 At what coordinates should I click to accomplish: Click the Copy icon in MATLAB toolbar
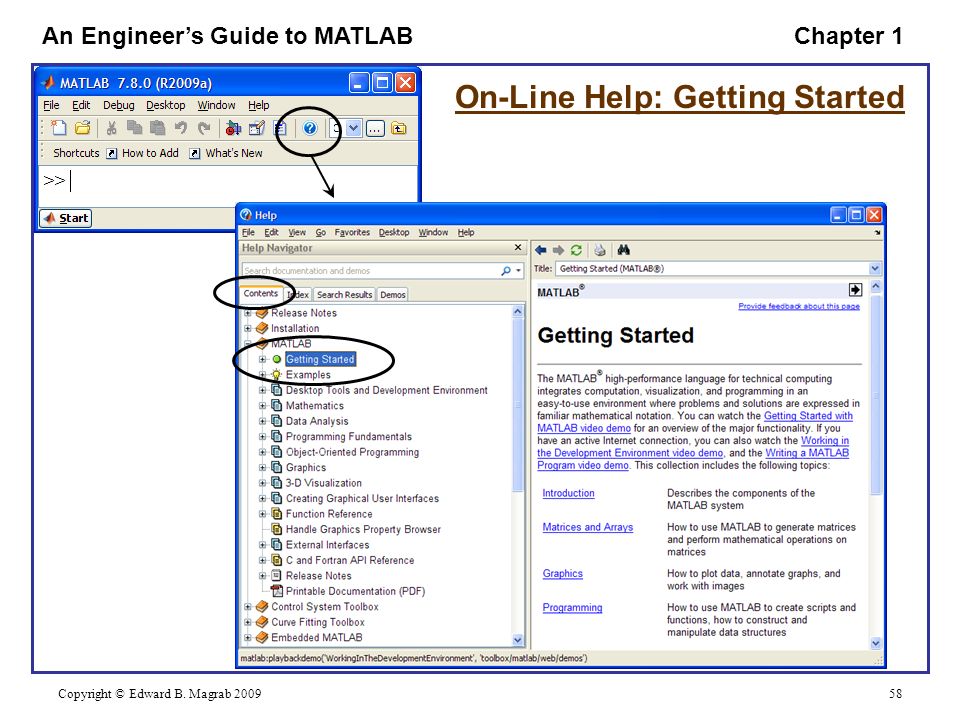tap(133, 128)
